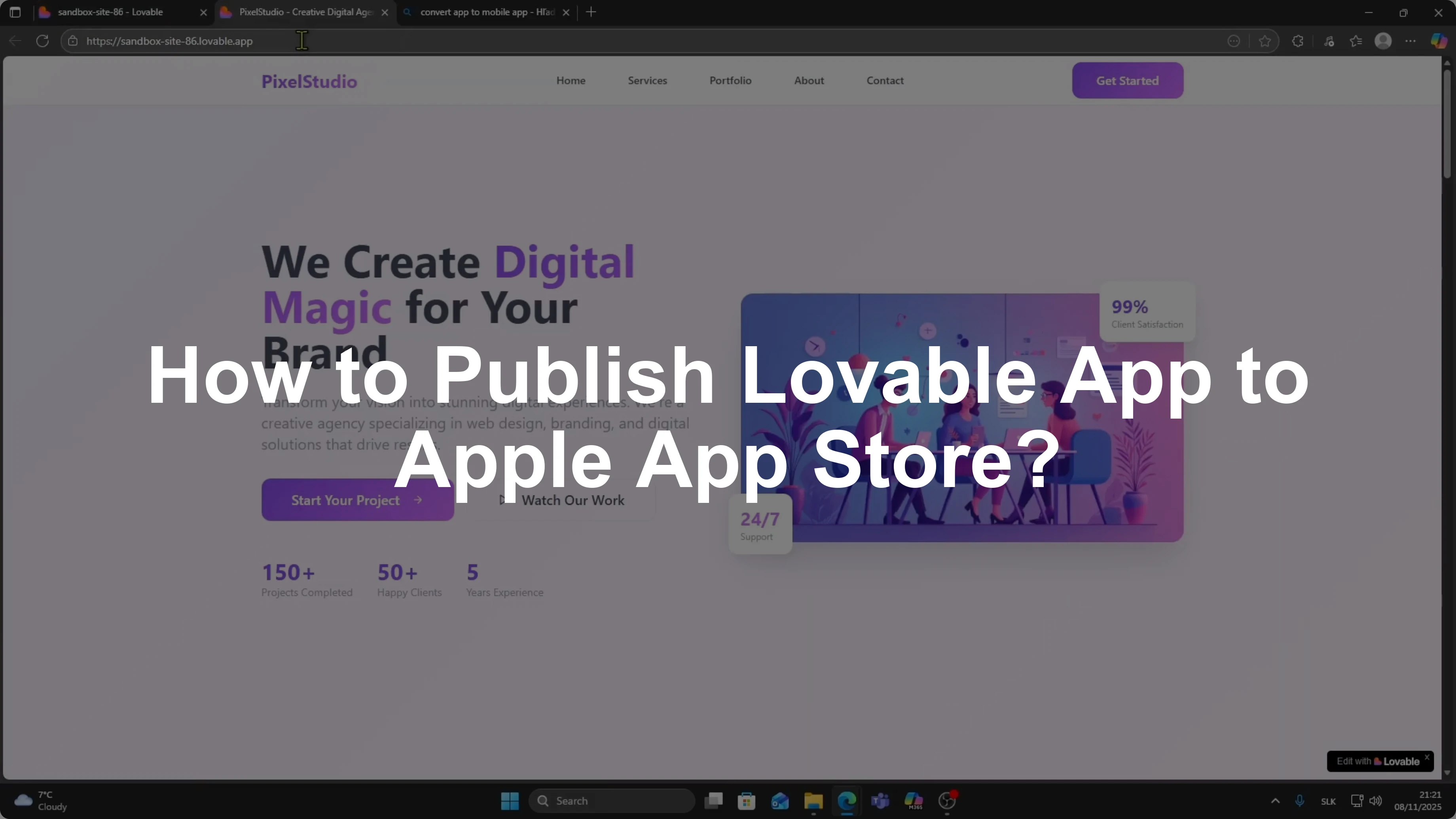
Task: Open Task View in taskbar
Action: click(x=714, y=800)
